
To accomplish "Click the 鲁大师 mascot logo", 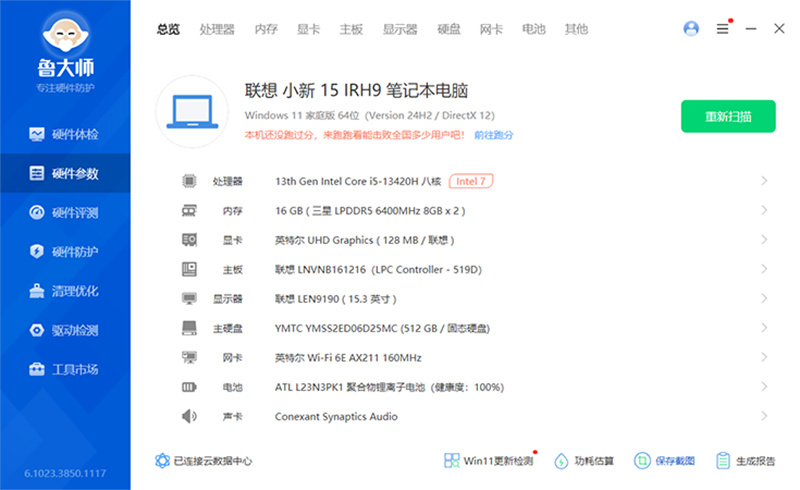I will pos(65,35).
